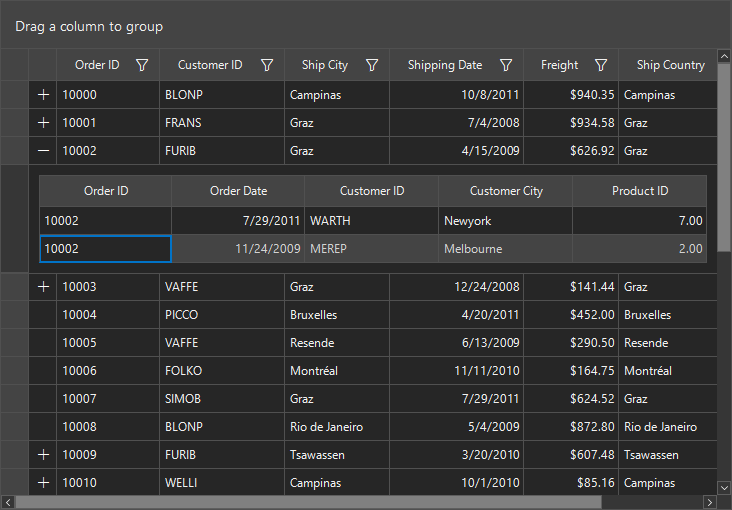Select the $940.35 freight cell
This screenshot has width=732, height=510.
(x=571, y=95)
